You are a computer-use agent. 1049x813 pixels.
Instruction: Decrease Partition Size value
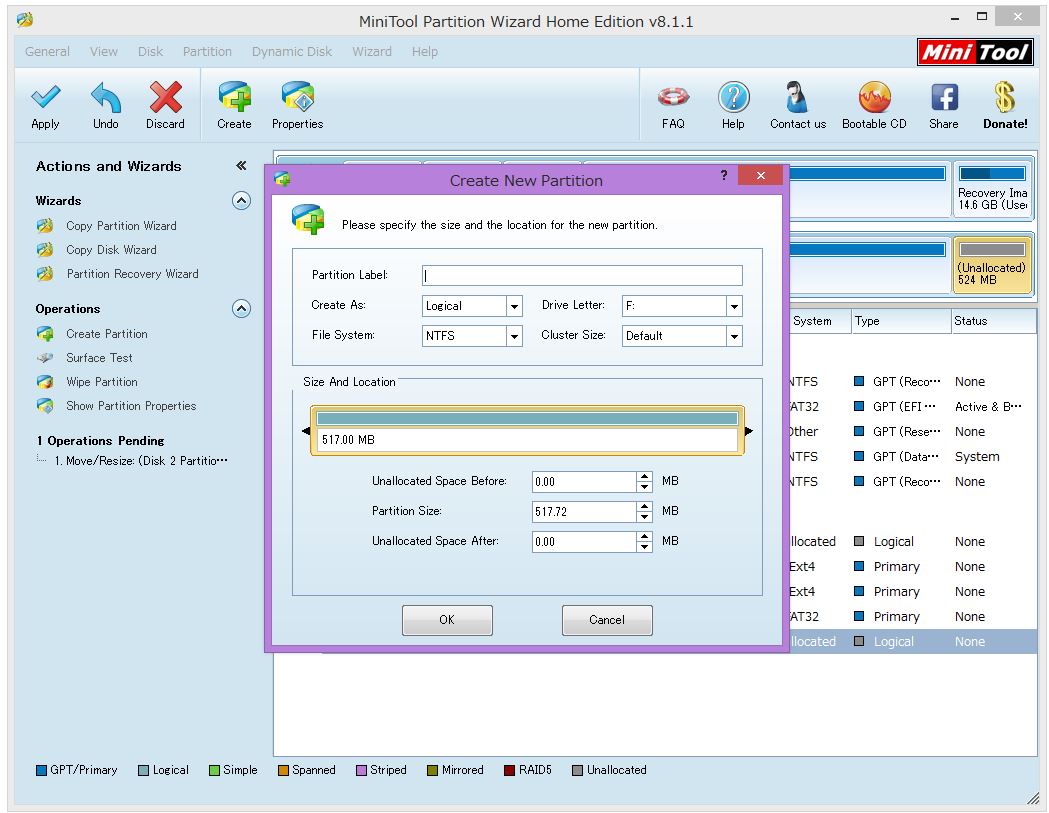pos(644,517)
